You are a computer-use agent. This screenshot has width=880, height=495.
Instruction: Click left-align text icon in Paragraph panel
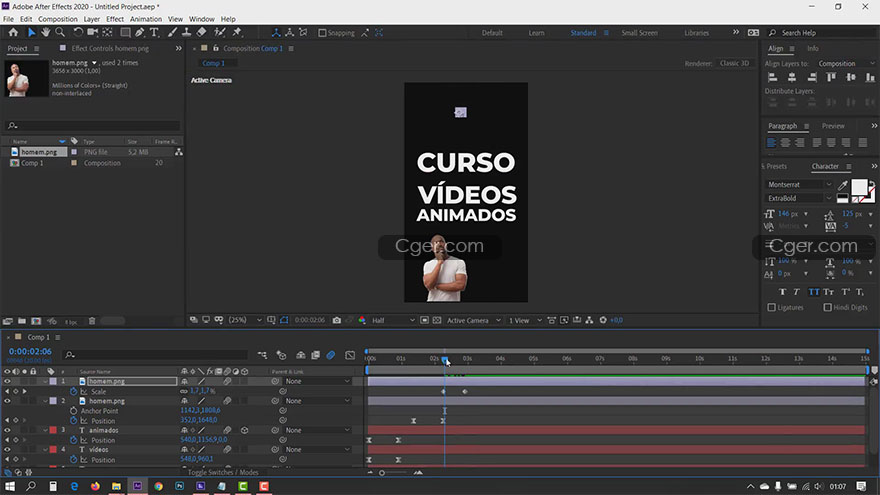click(x=771, y=143)
